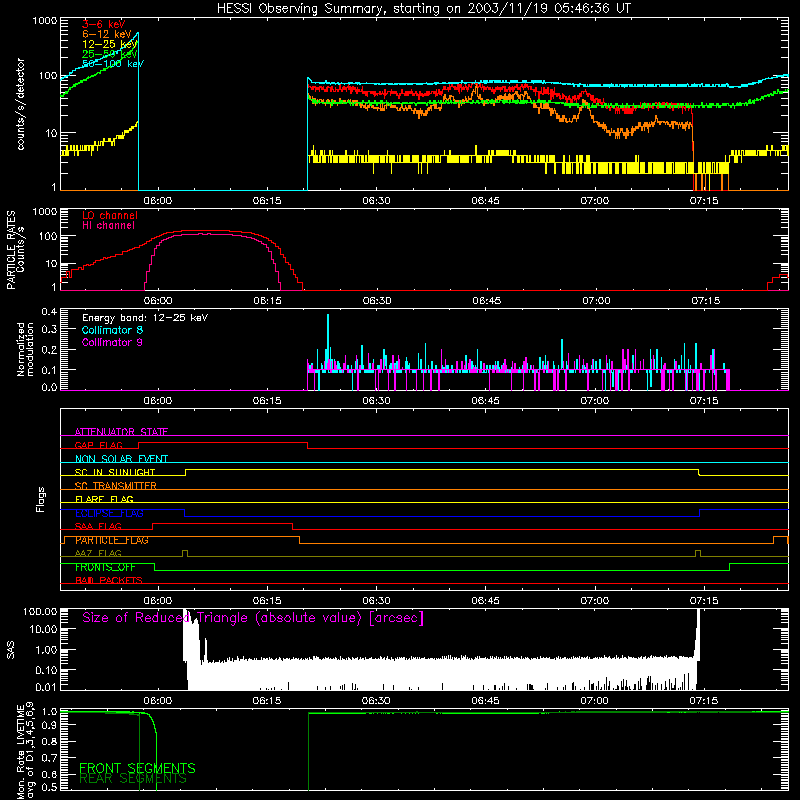This screenshot has height=800, width=800.
Task: Click the 0.01 tick on SAS axis
Action: [x=46, y=687]
